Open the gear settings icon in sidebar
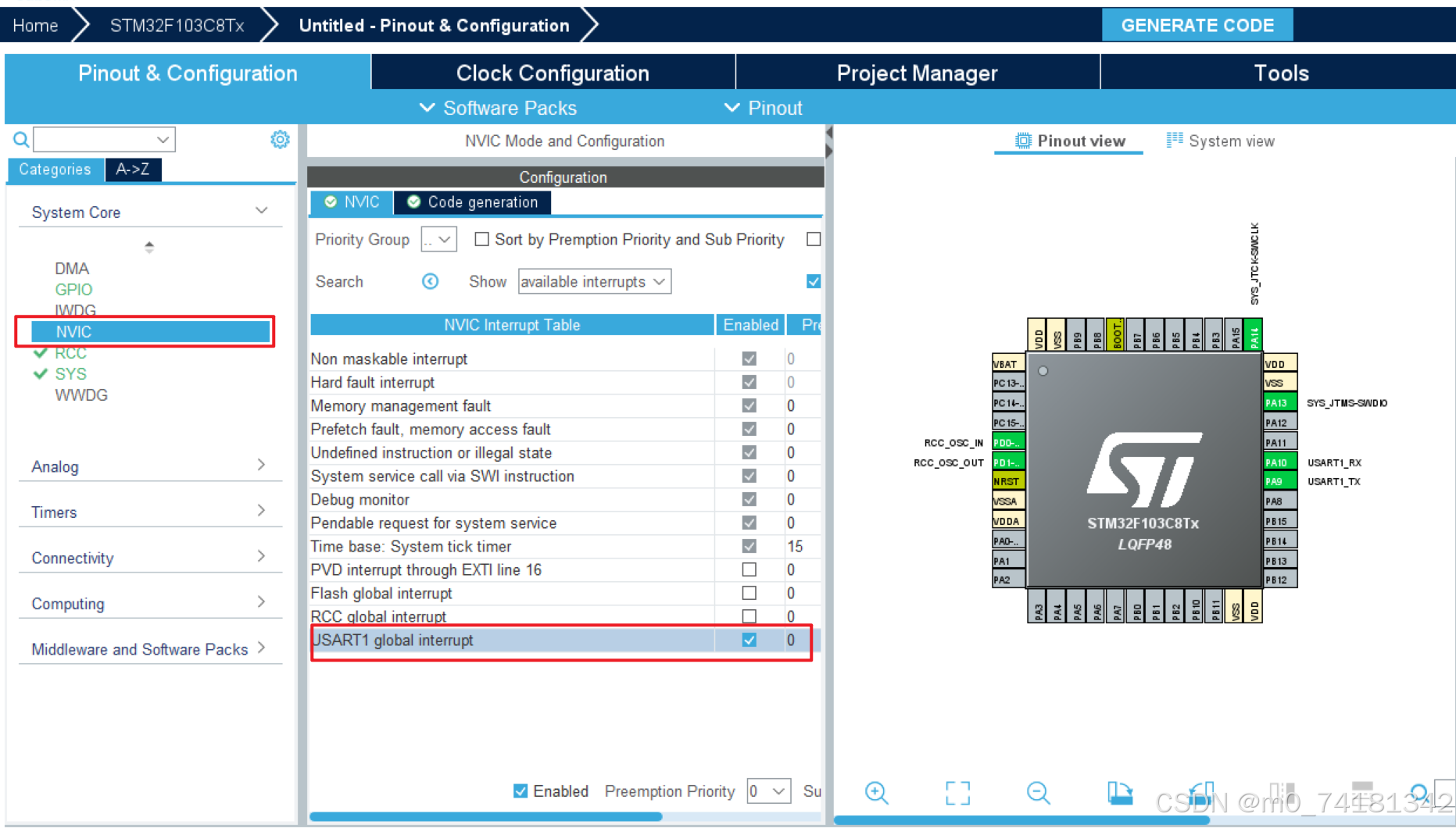 (280, 139)
